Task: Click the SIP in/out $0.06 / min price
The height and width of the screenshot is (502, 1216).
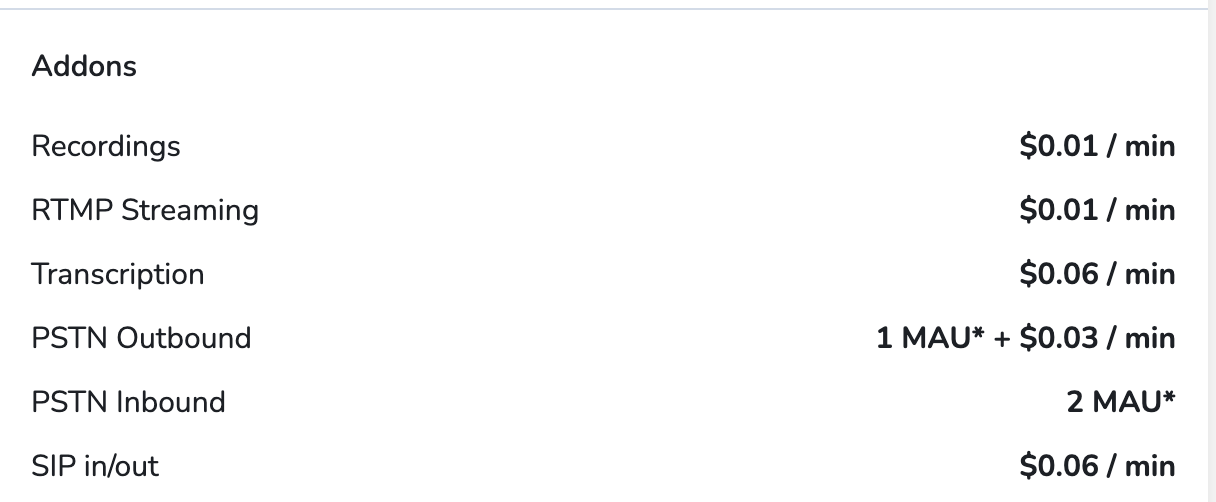Action: click(1097, 466)
